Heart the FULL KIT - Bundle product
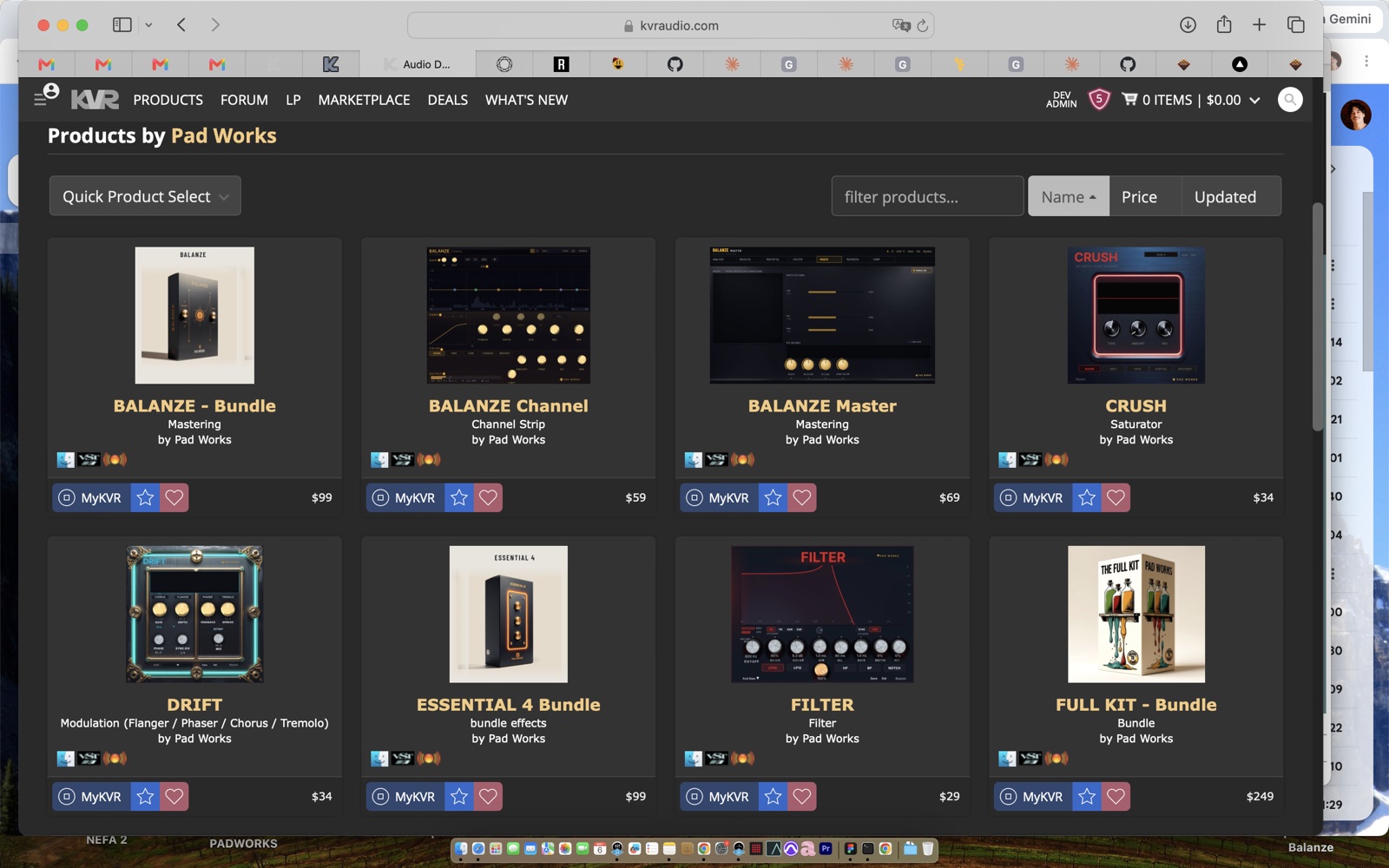 point(1116,796)
